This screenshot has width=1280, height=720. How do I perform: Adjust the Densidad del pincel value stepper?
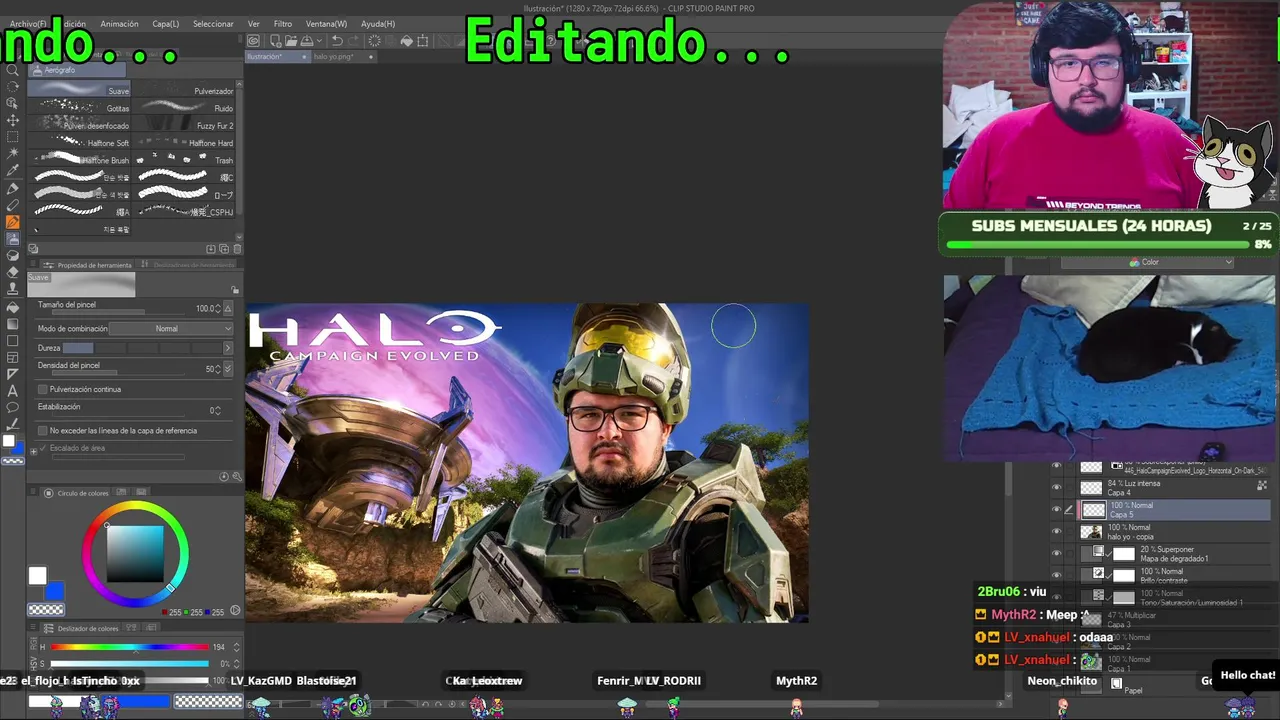(216, 369)
